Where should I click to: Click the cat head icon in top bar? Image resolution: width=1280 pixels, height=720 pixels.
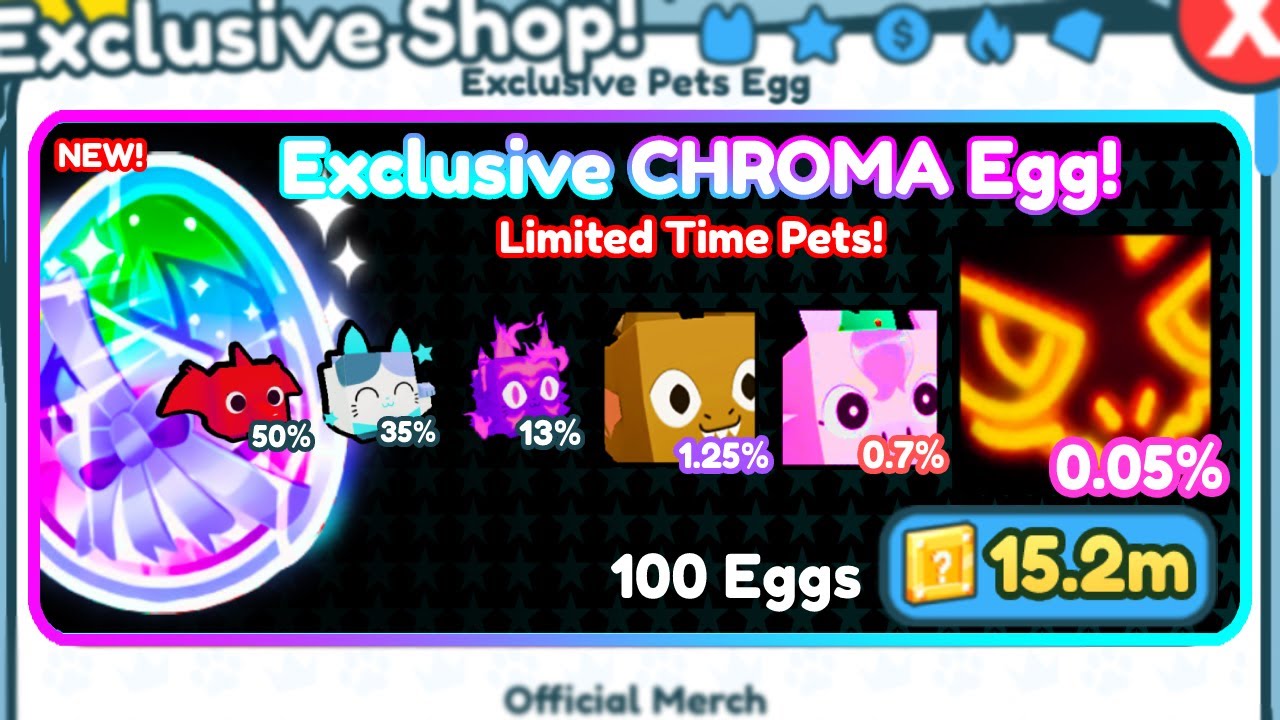(x=730, y=33)
